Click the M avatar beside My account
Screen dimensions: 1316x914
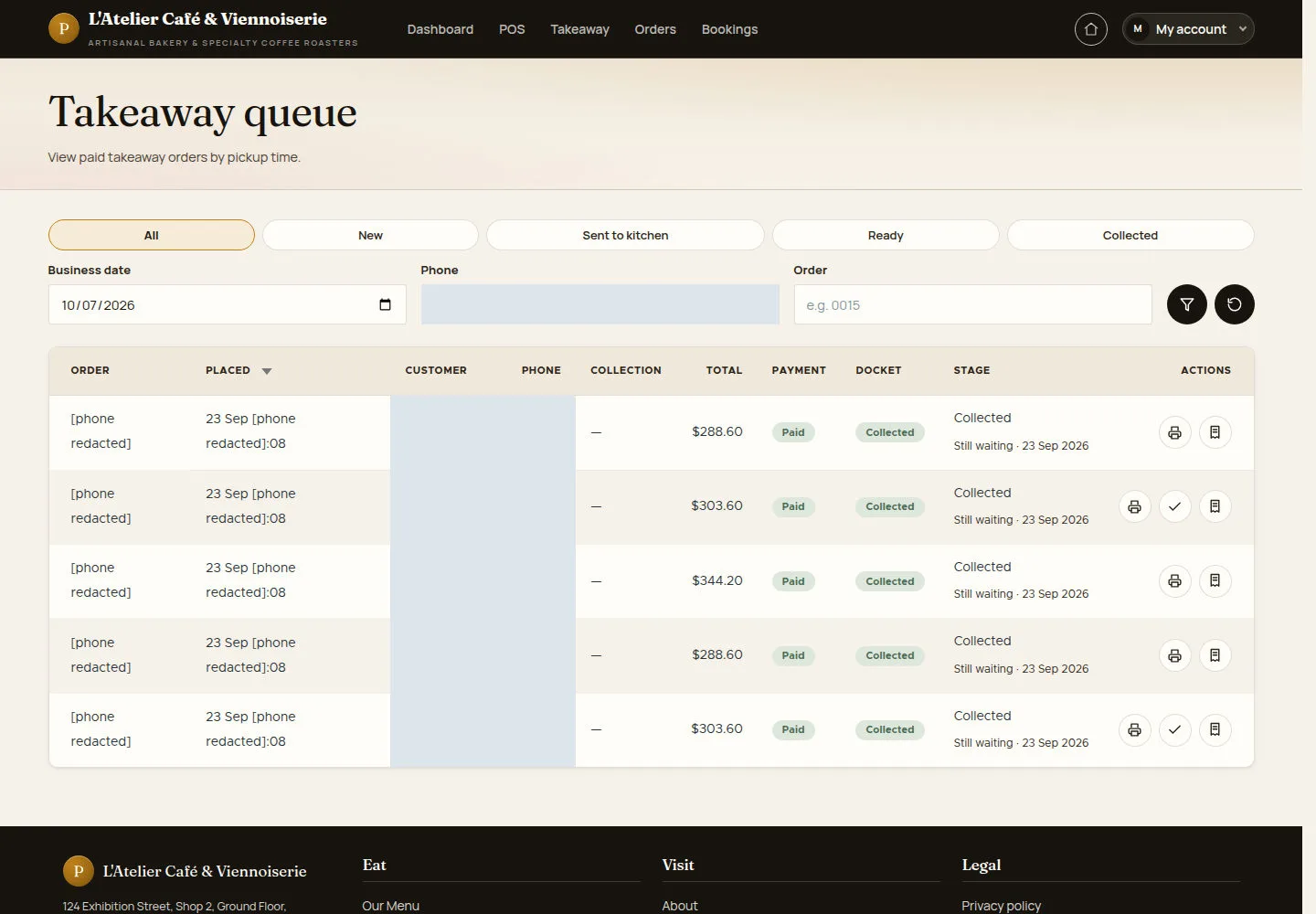[x=1138, y=29]
